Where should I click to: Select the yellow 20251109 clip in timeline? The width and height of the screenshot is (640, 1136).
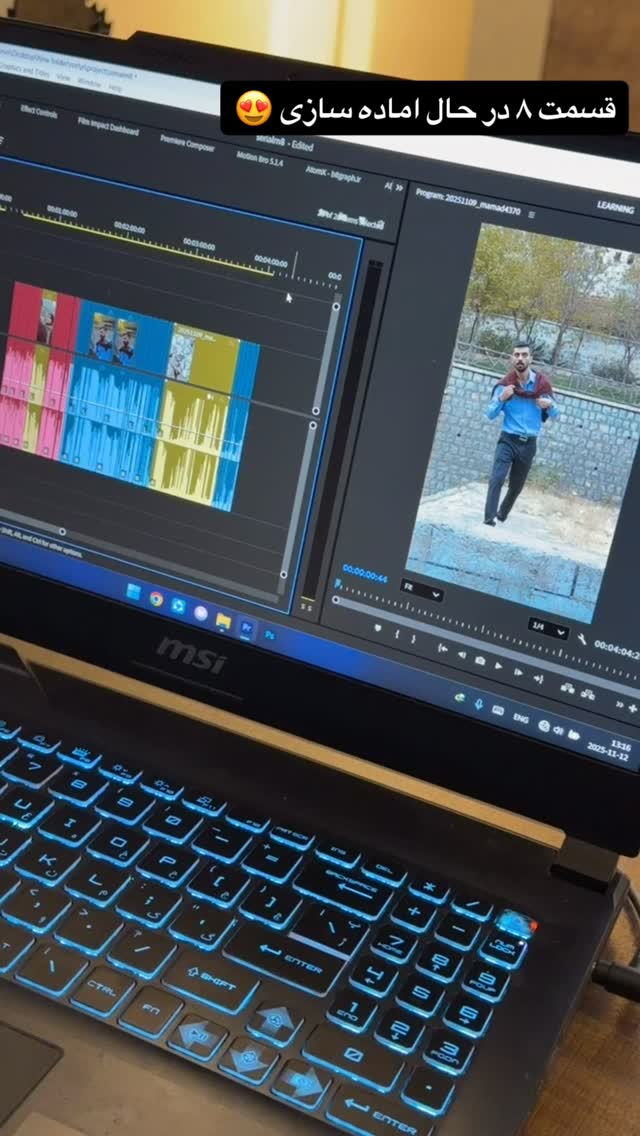[x=206, y=360]
